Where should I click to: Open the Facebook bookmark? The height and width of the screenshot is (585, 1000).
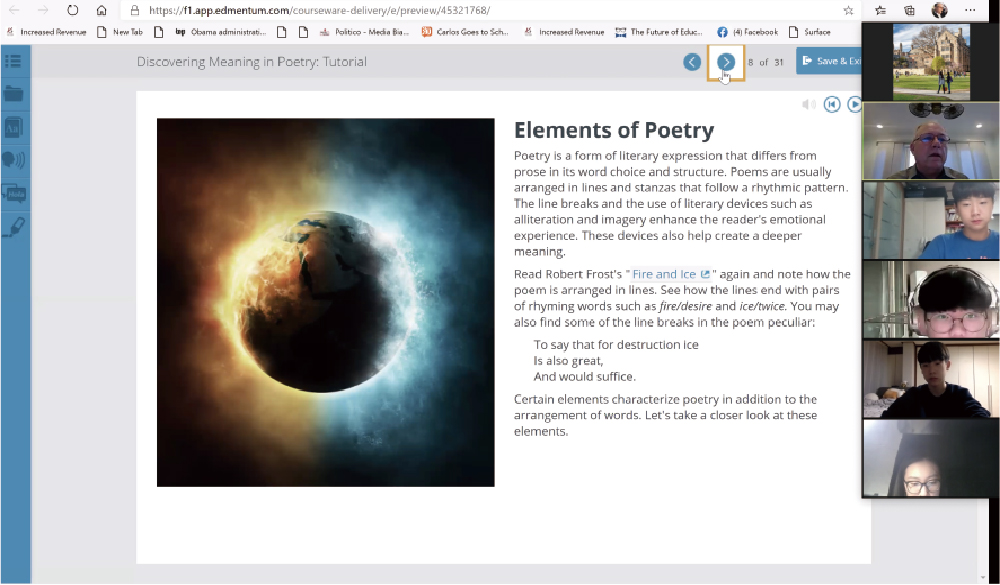[747, 32]
